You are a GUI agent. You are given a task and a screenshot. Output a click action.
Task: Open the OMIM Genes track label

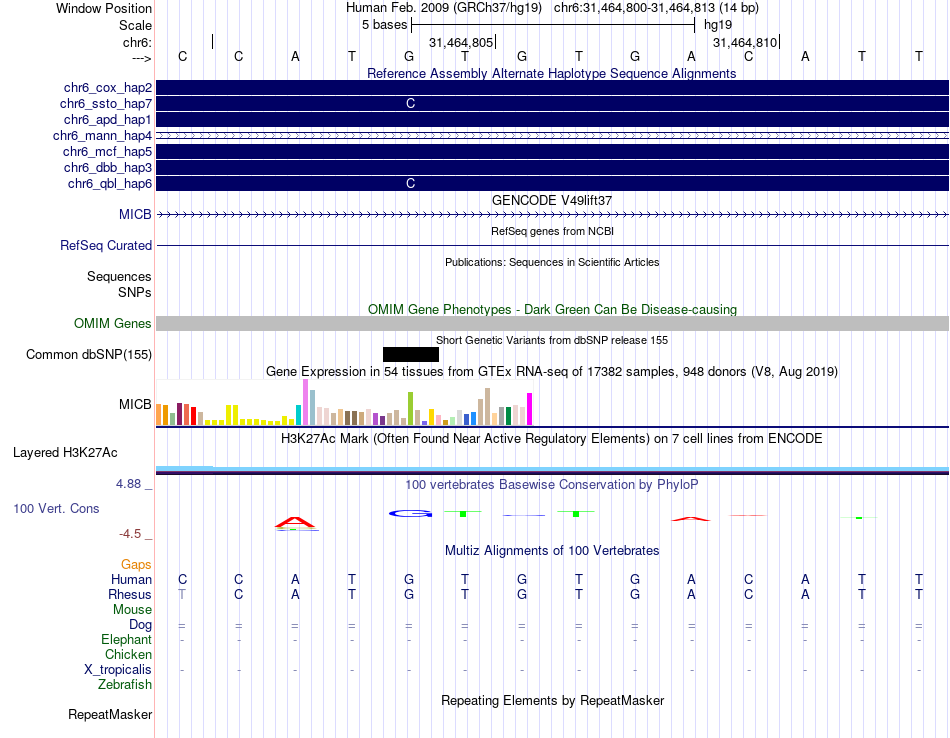tap(113, 324)
